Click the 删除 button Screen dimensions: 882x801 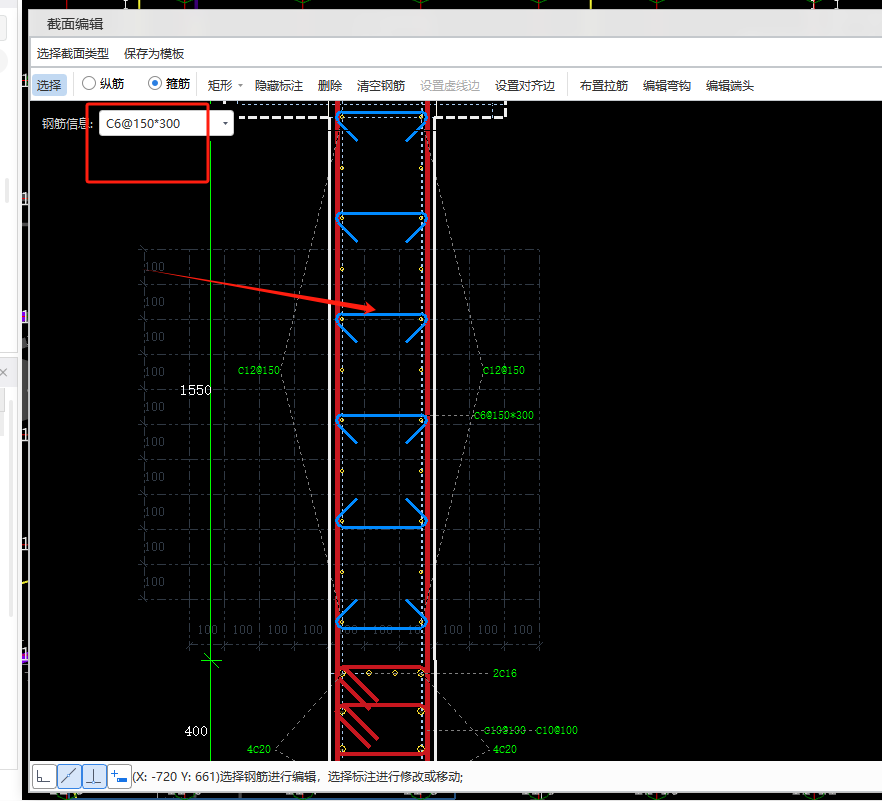(330, 86)
